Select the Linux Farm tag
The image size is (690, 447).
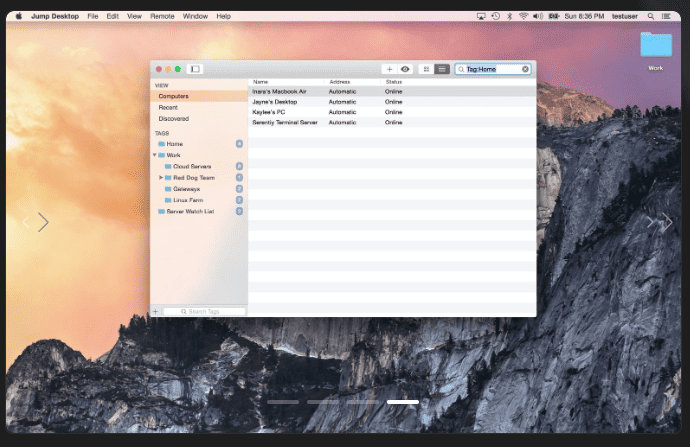188,200
